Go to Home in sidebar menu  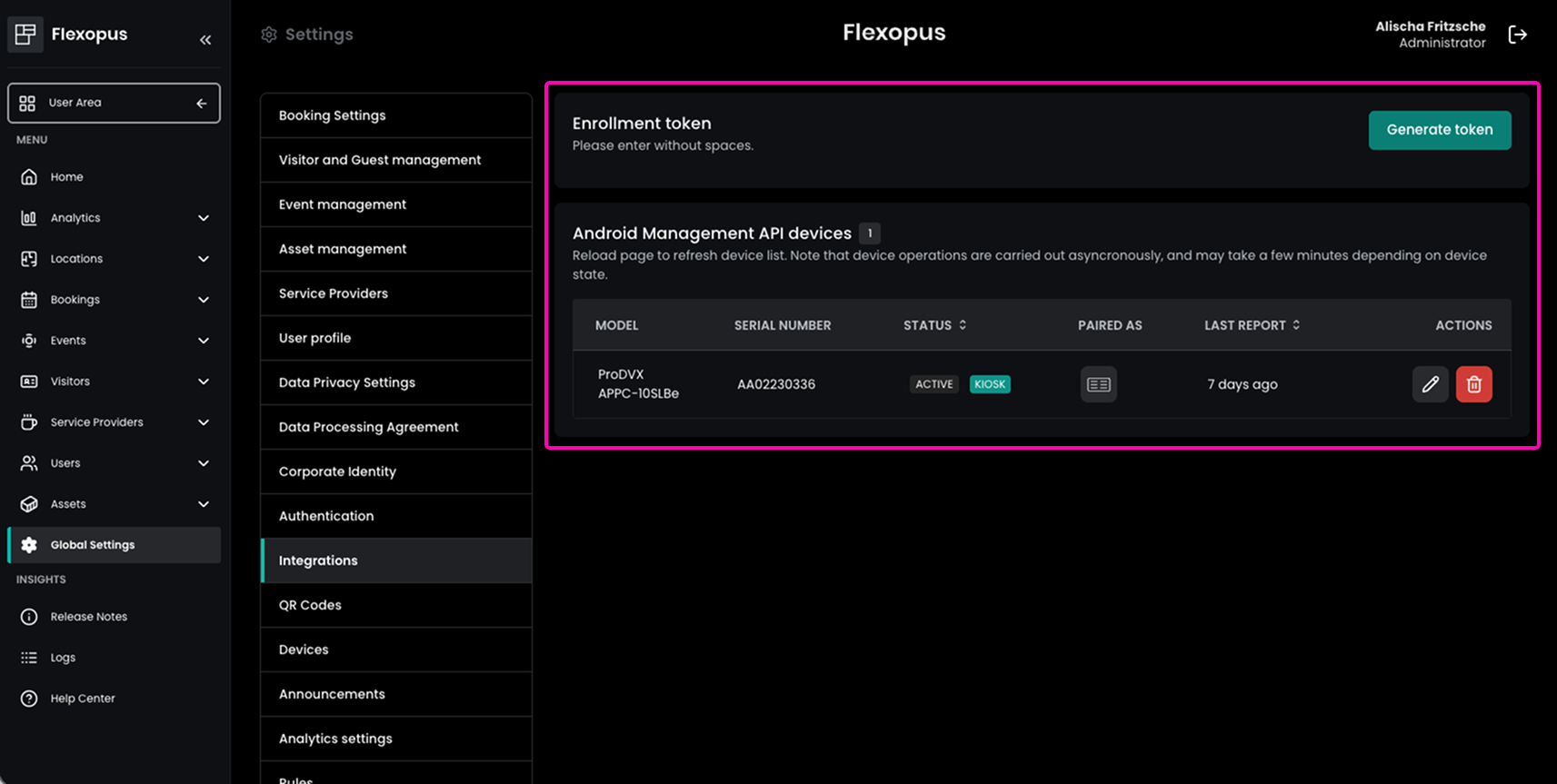coord(66,177)
